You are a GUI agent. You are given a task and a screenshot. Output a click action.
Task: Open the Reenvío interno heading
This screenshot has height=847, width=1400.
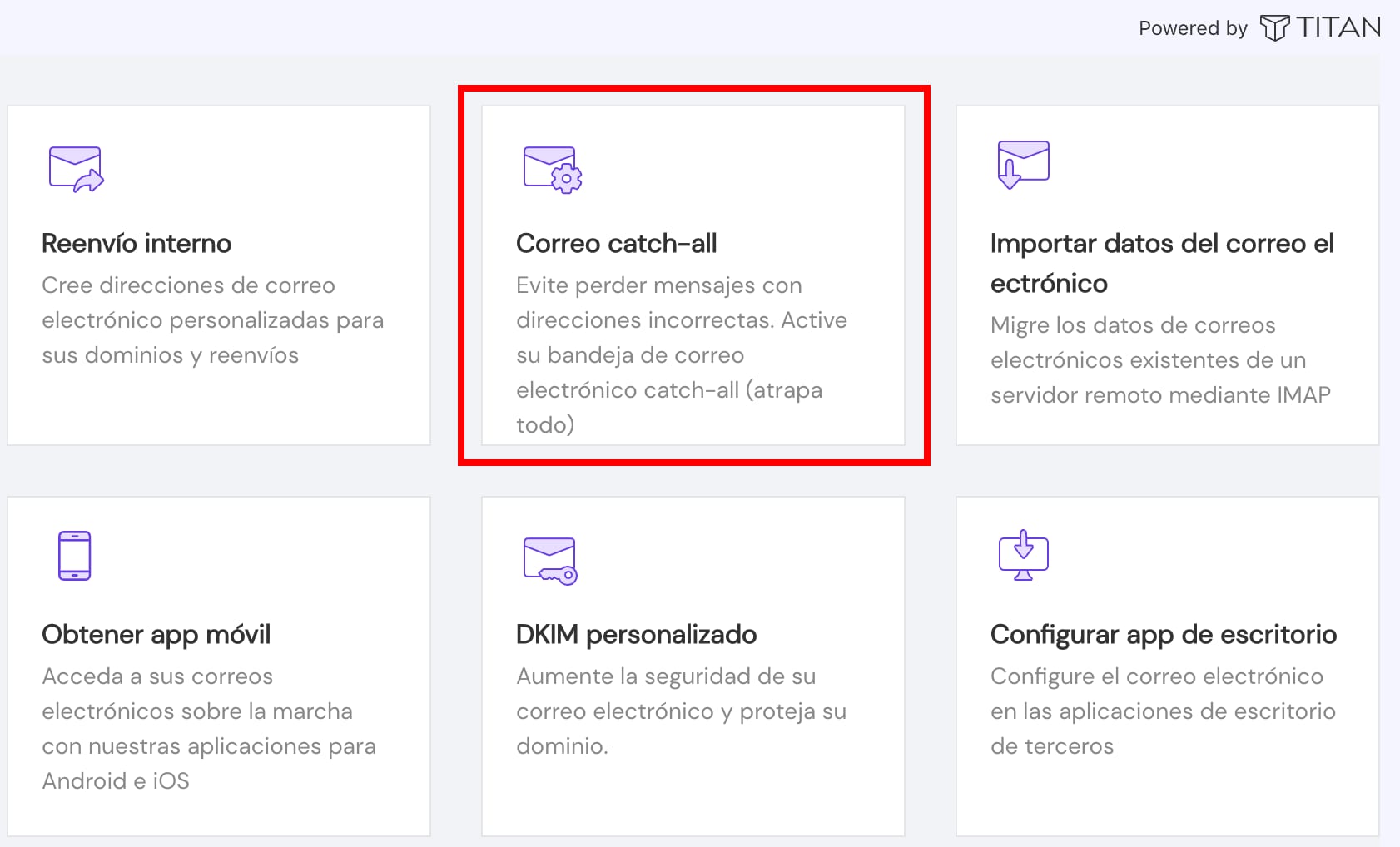tap(137, 244)
